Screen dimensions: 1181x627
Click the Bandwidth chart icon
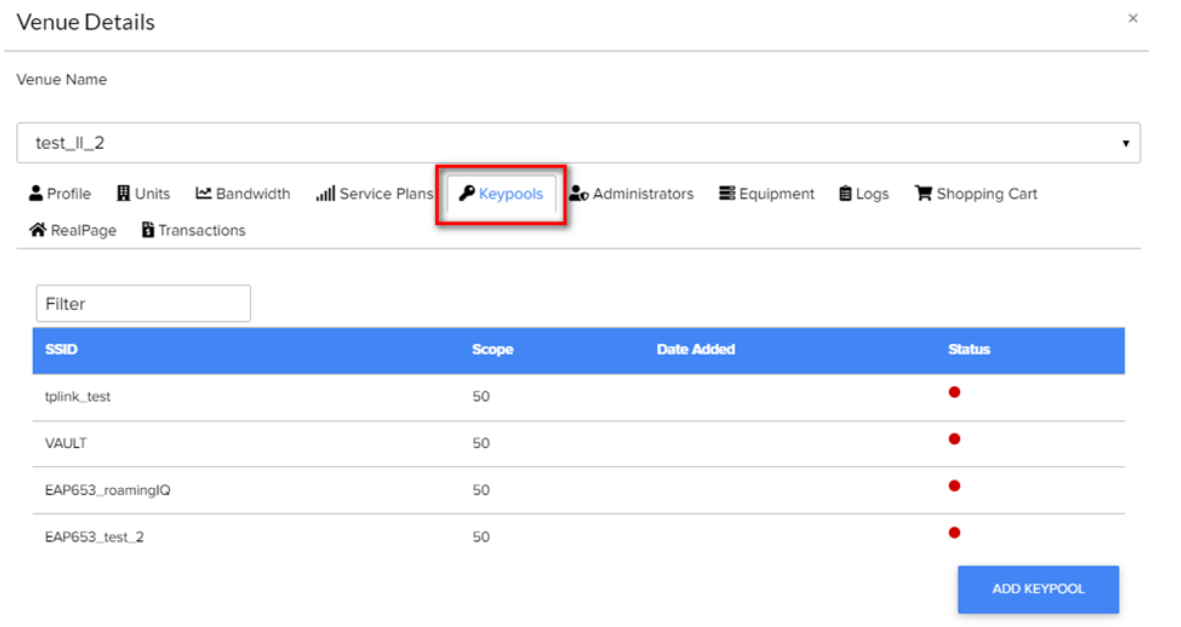point(204,194)
